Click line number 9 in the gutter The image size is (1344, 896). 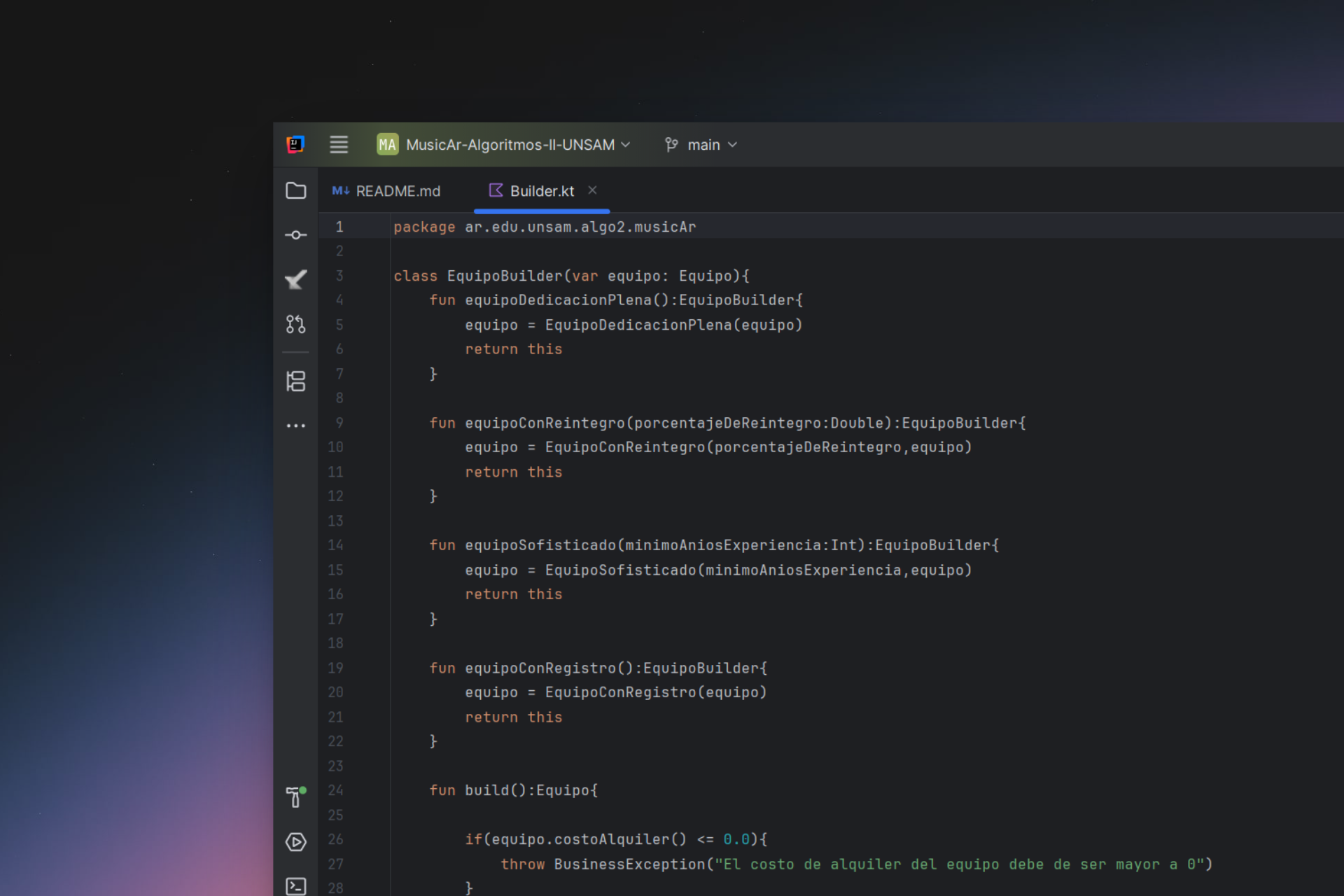click(339, 423)
